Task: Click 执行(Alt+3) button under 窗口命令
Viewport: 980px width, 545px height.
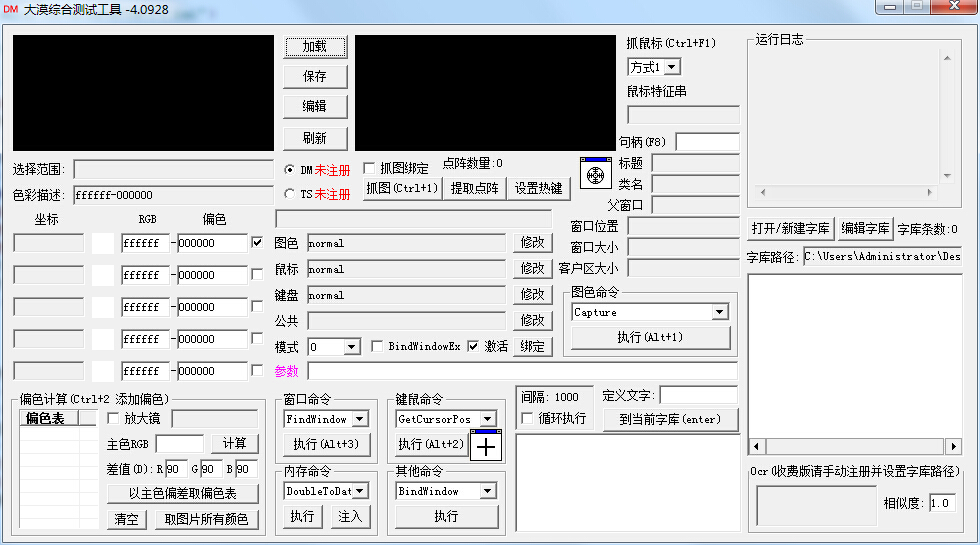Action: tap(326, 444)
